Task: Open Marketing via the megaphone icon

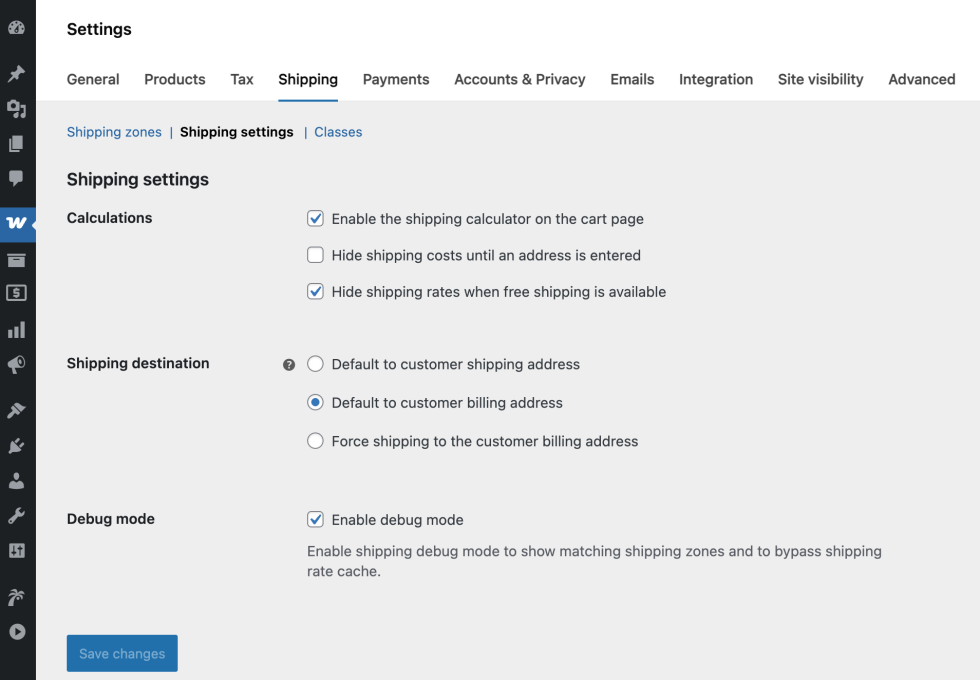Action: click(x=16, y=365)
